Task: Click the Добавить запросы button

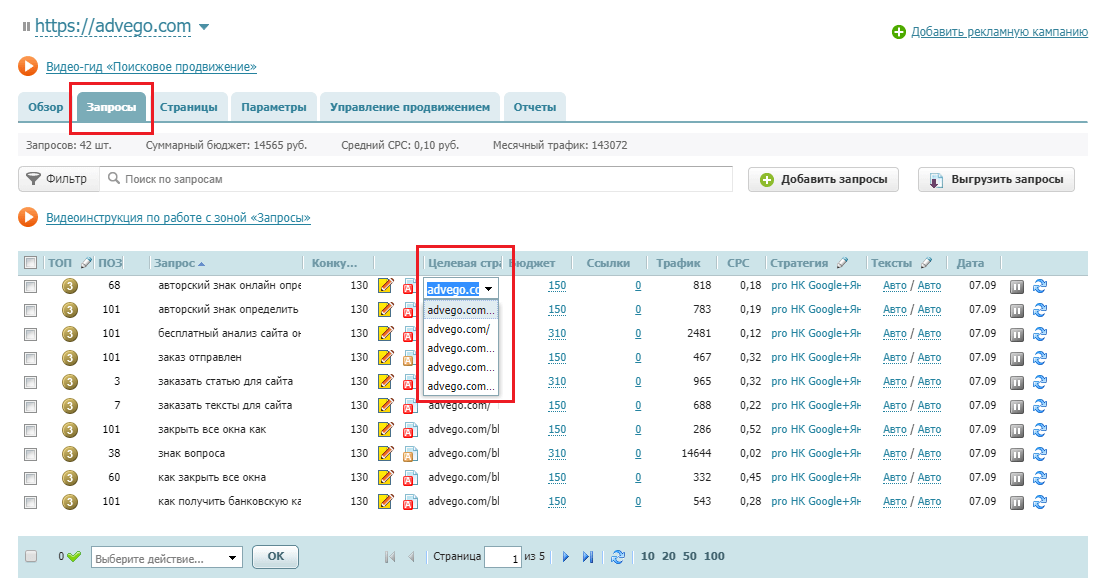Action: pyautogui.click(x=823, y=180)
